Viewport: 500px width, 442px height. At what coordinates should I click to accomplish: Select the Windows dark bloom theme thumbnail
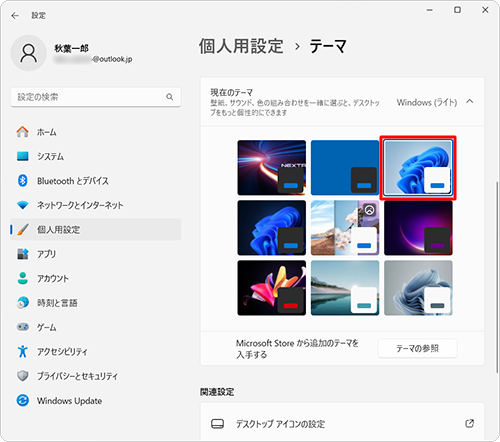click(271, 228)
